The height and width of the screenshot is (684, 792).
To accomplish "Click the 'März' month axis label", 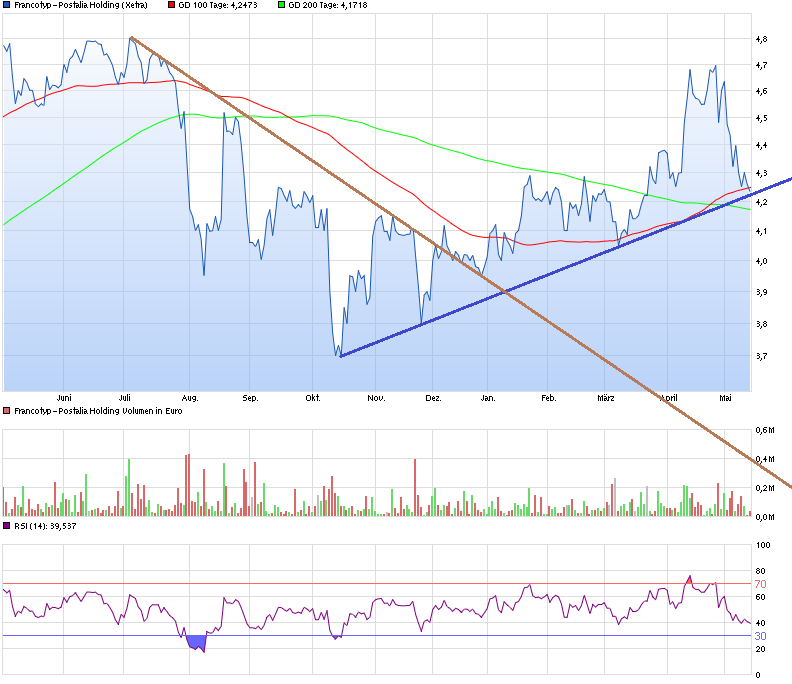I will pyautogui.click(x=606, y=398).
